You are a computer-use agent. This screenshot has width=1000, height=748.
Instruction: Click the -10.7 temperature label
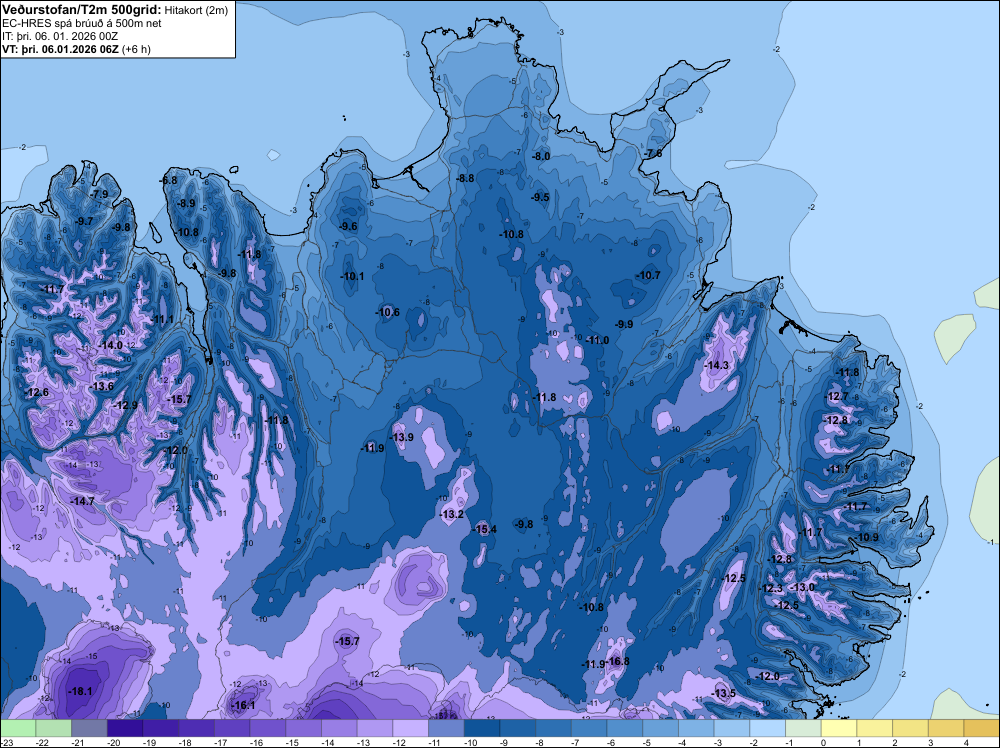[x=648, y=275]
